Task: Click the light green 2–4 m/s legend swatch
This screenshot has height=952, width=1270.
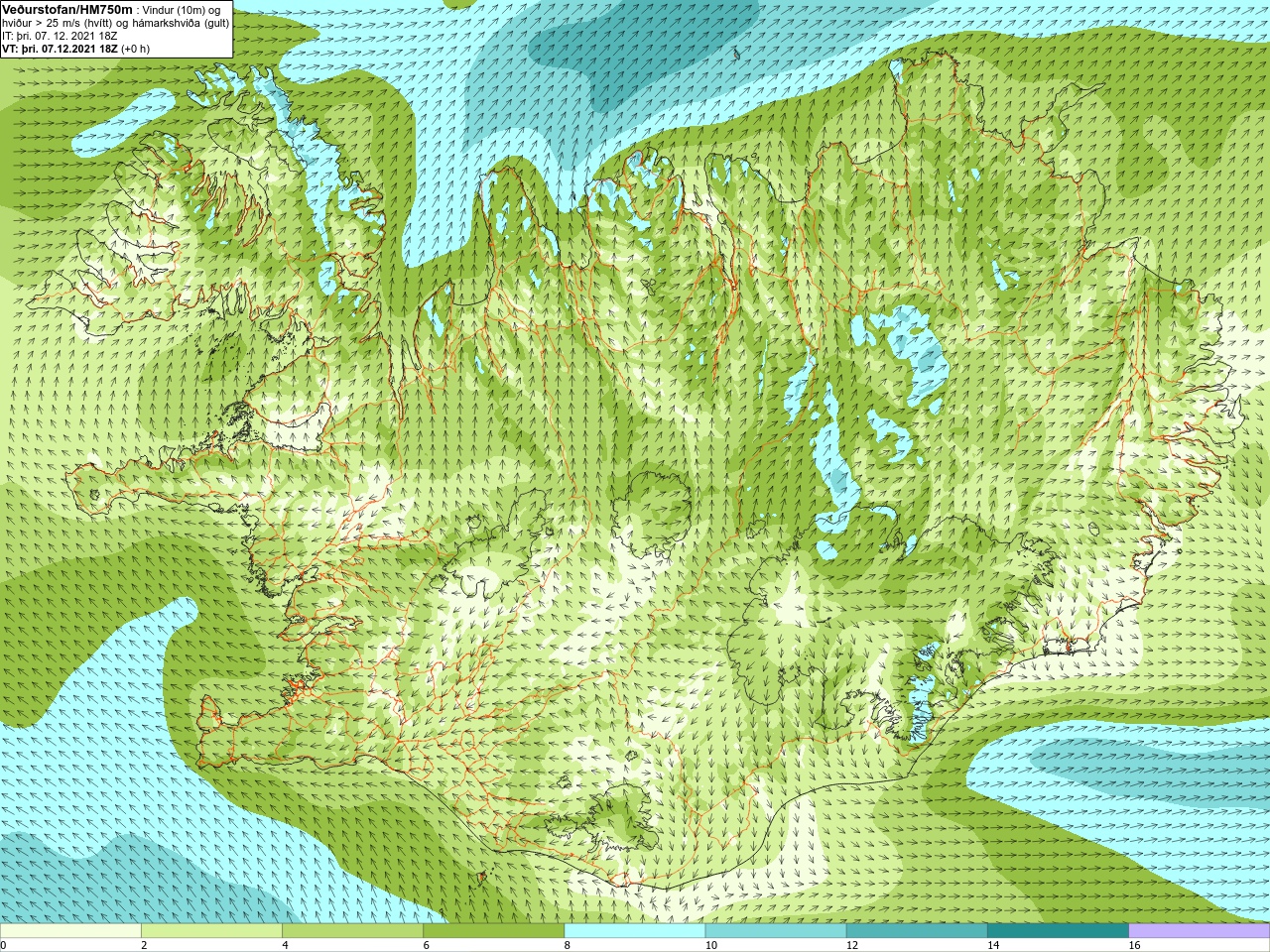Action: pyautogui.click(x=211, y=931)
